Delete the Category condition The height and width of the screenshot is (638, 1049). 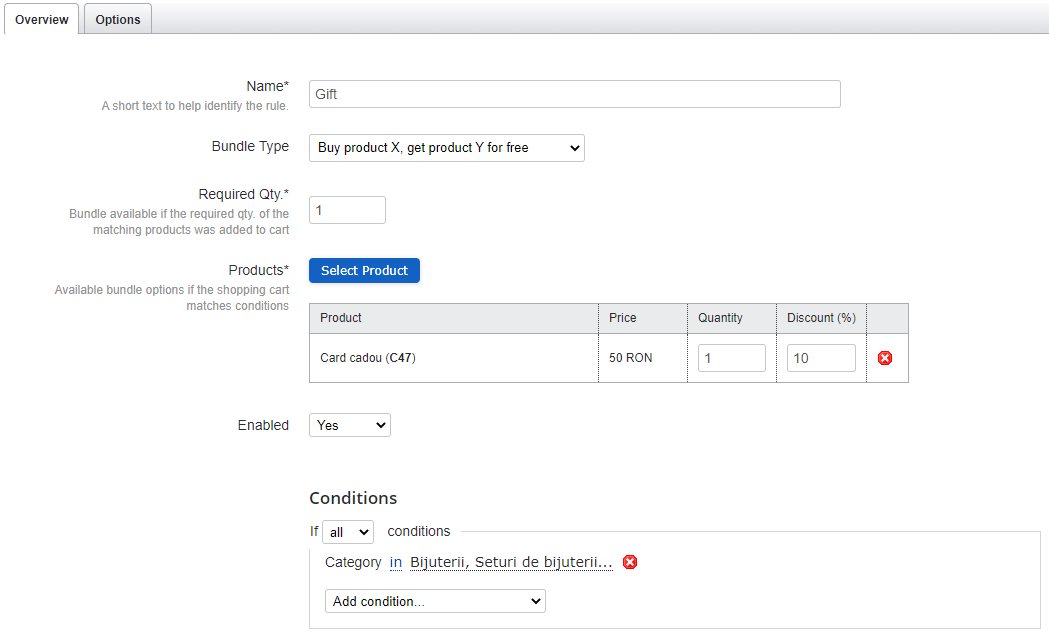(x=630, y=562)
